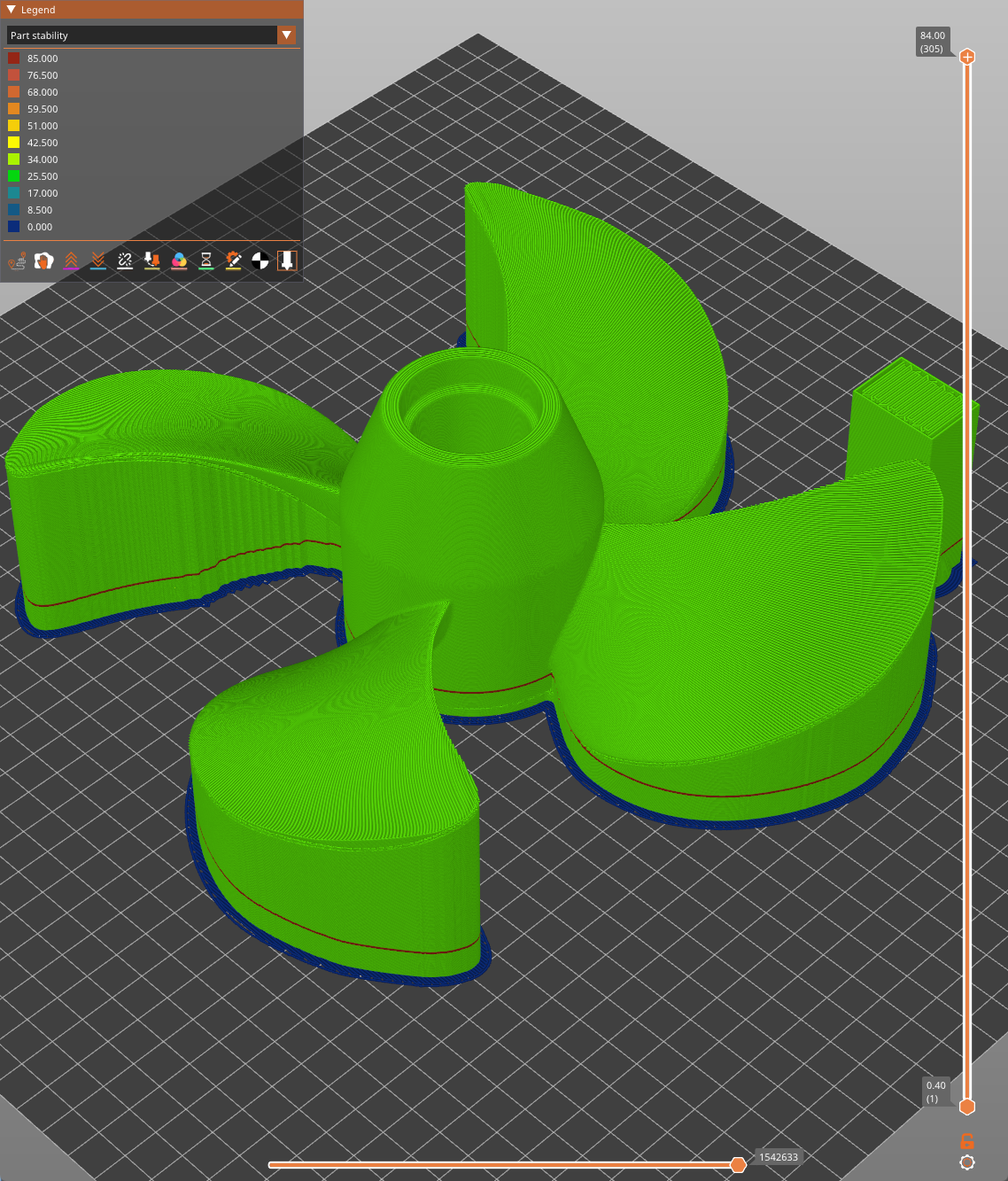
Task: Toggle color changes icon
Action: click(179, 260)
